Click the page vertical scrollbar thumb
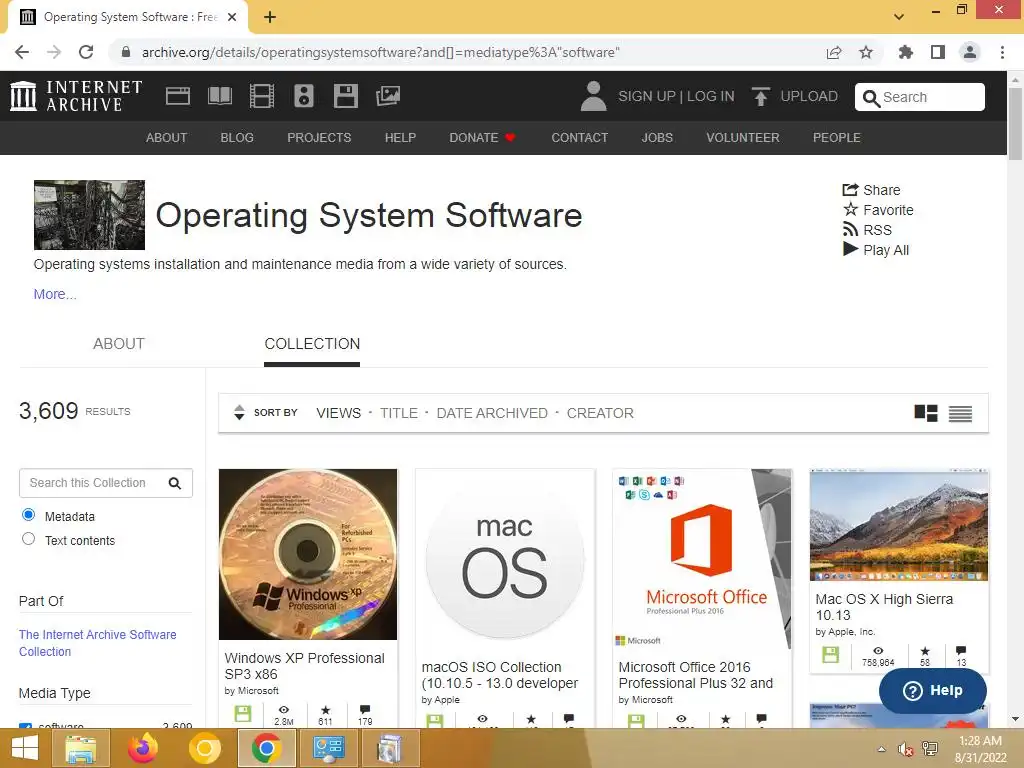 pyautogui.click(x=1014, y=123)
